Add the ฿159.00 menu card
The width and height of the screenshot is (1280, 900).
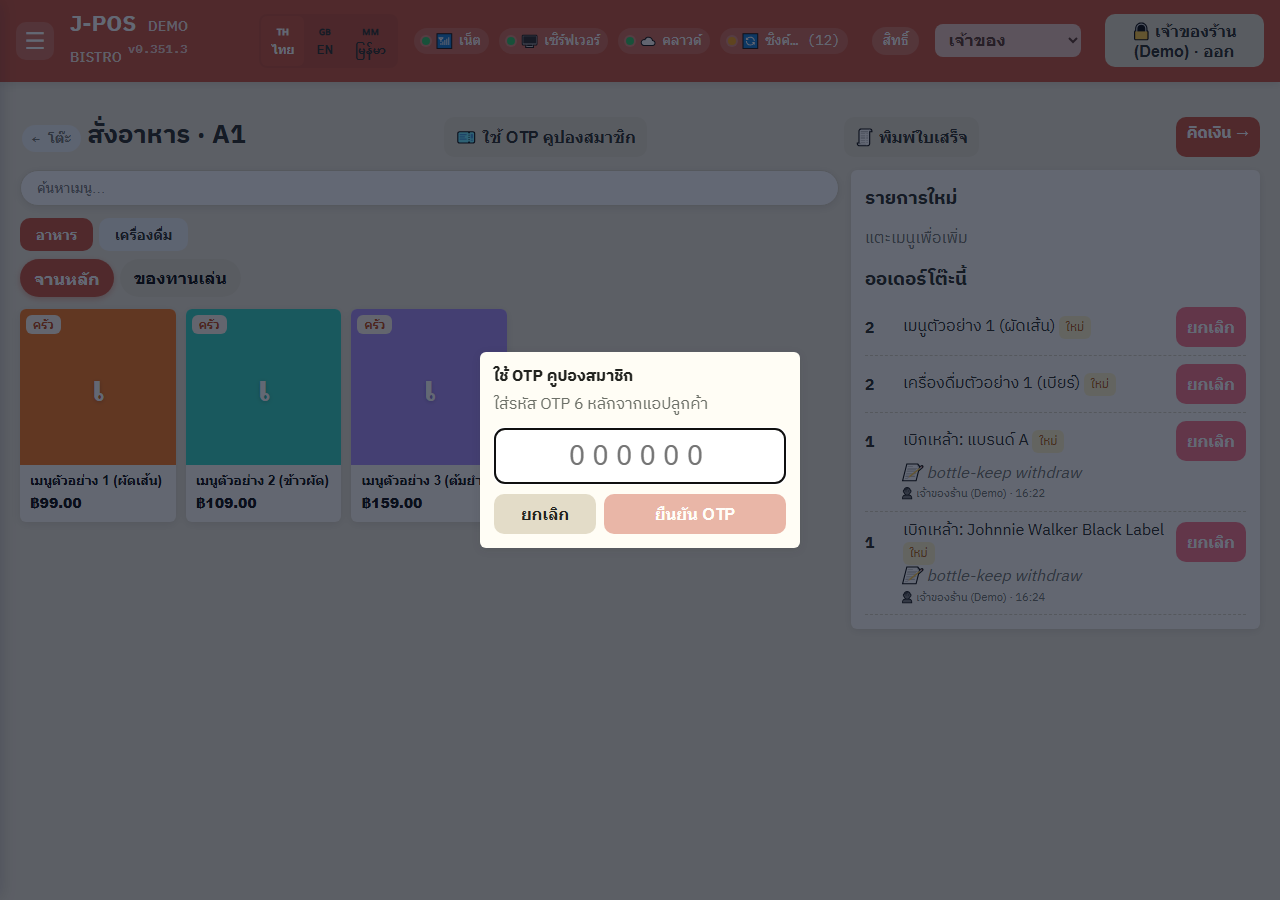click(x=429, y=415)
